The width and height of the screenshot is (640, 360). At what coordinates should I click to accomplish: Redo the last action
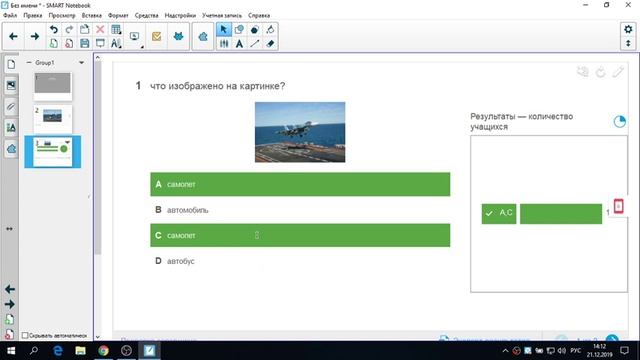coord(69,30)
